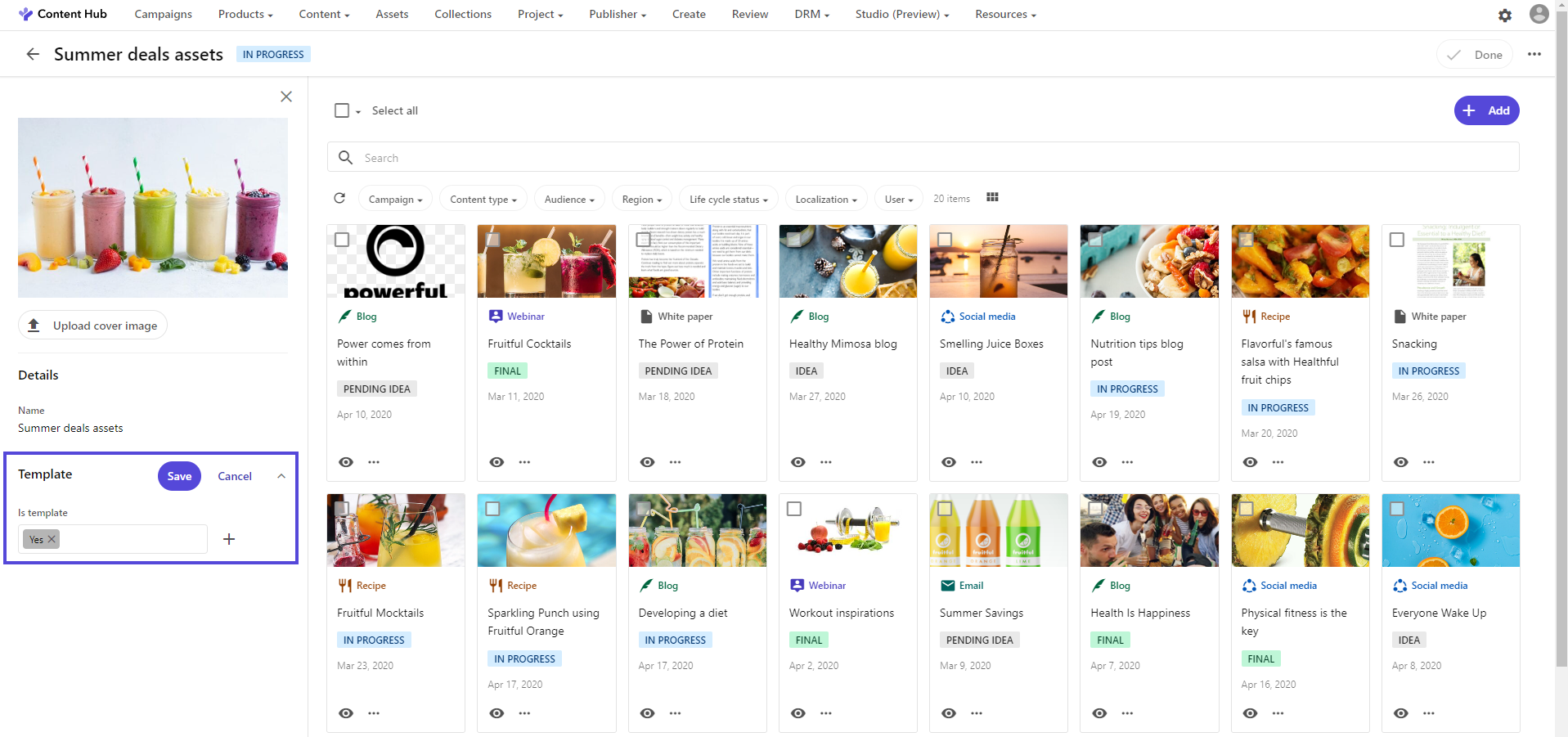This screenshot has height=737, width=1568.
Task: Open the Content type filter dropdown
Action: [x=483, y=199]
